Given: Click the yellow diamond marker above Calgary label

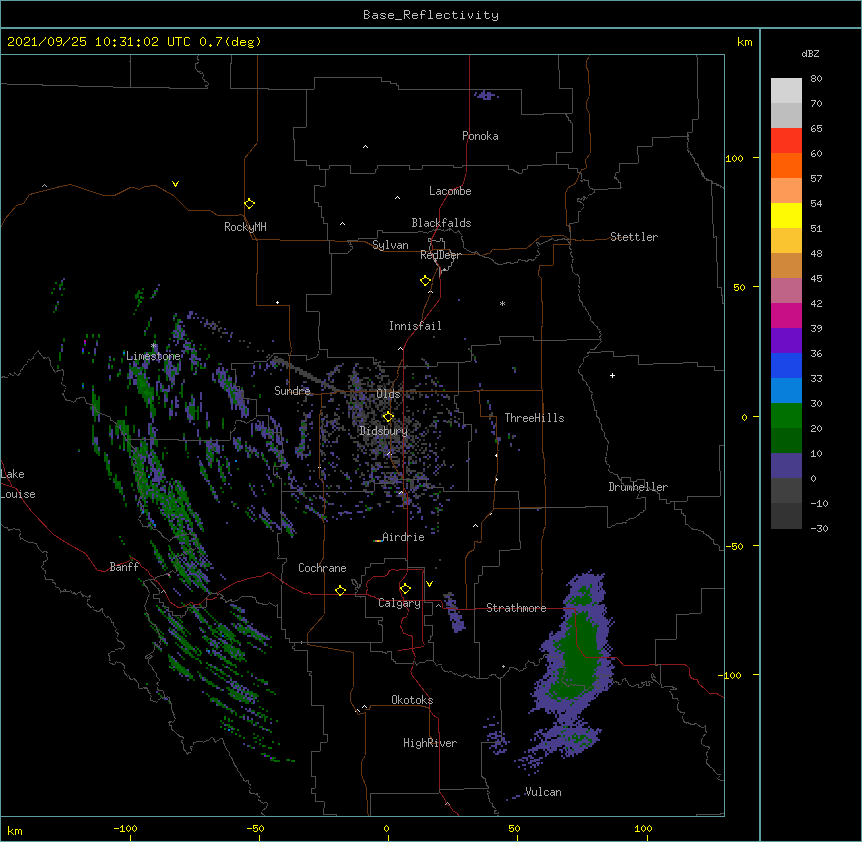Looking at the screenshot, I should (x=405, y=589).
